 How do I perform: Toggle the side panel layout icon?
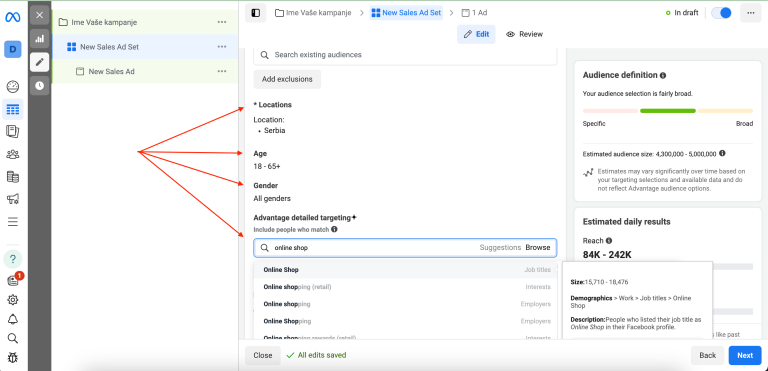255,13
